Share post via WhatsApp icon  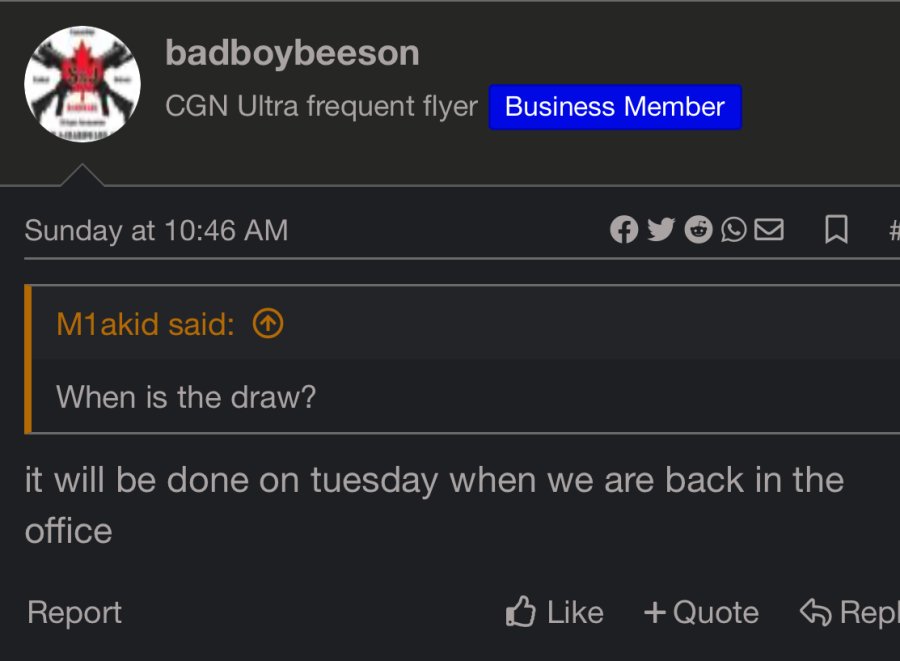[733, 230]
